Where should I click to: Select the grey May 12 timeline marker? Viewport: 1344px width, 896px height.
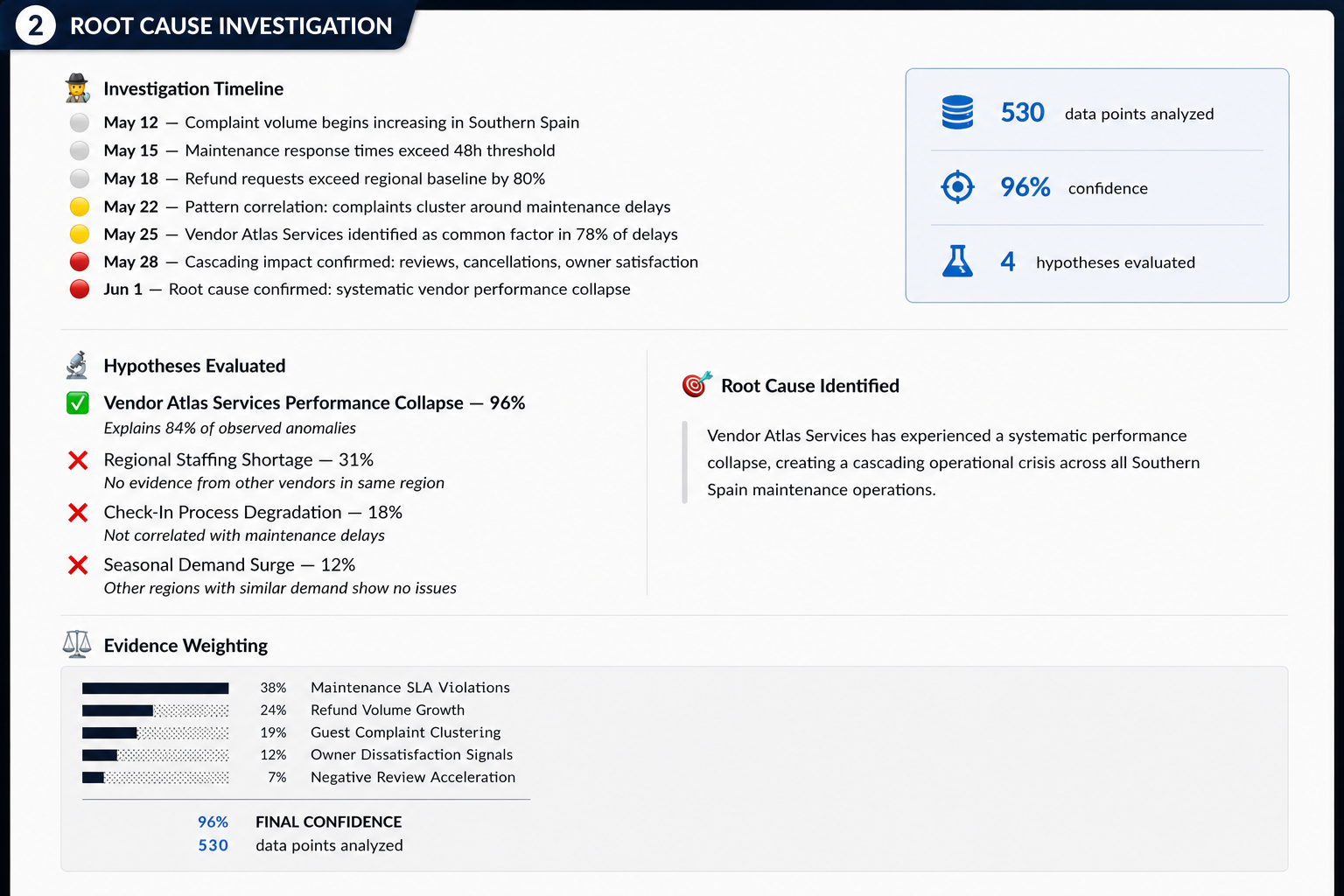pos(80,122)
